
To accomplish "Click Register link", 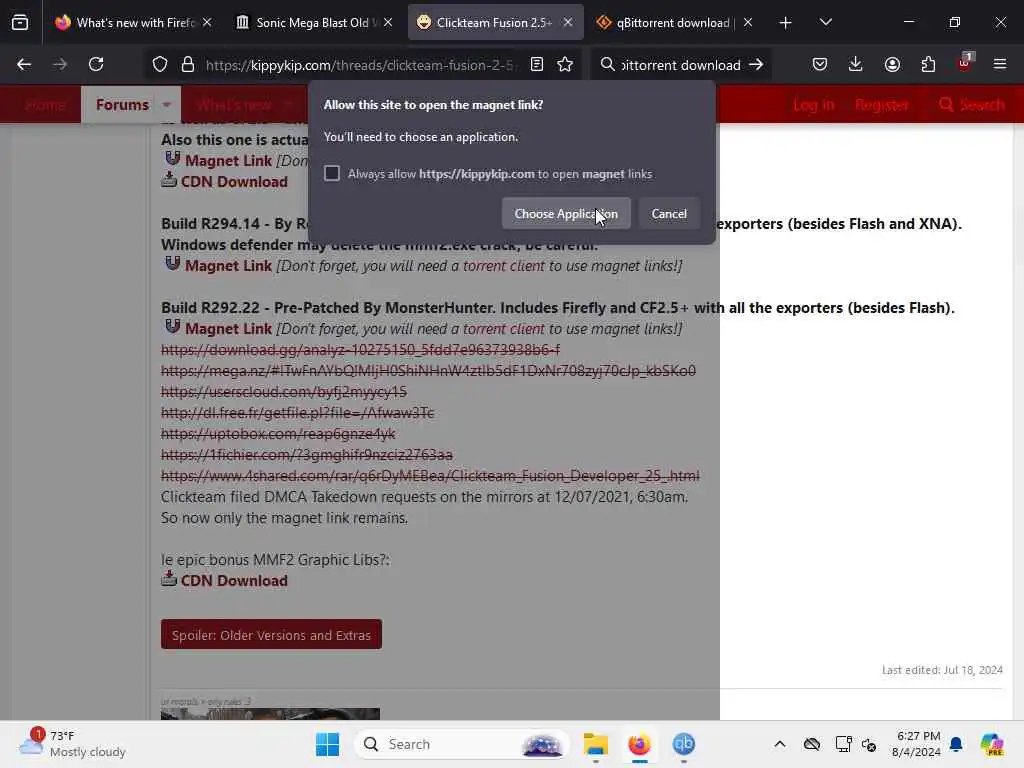I will point(882,104).
